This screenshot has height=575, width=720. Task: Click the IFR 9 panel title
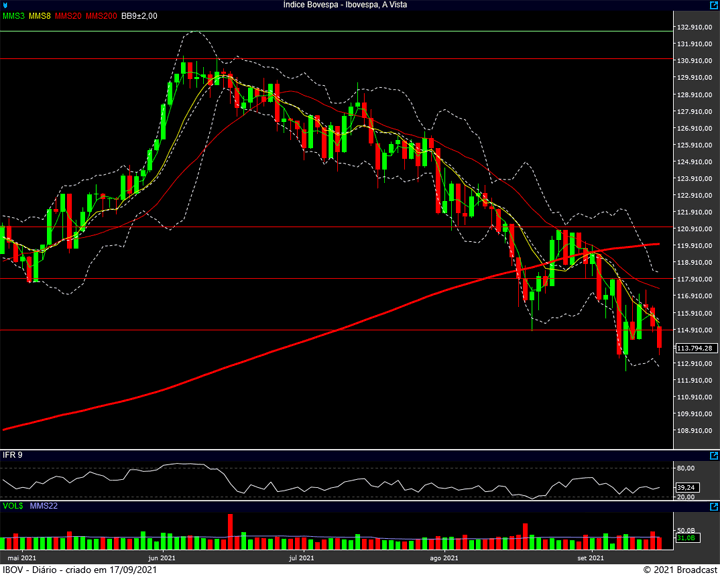pyautogui.click(x=12, y=455)
